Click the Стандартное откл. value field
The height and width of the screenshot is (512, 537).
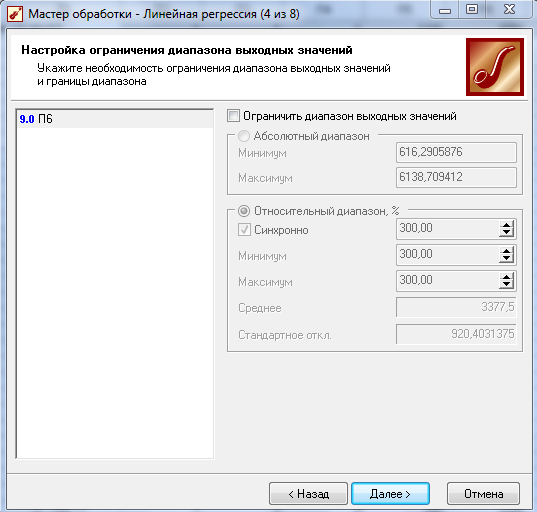point(456,334)
